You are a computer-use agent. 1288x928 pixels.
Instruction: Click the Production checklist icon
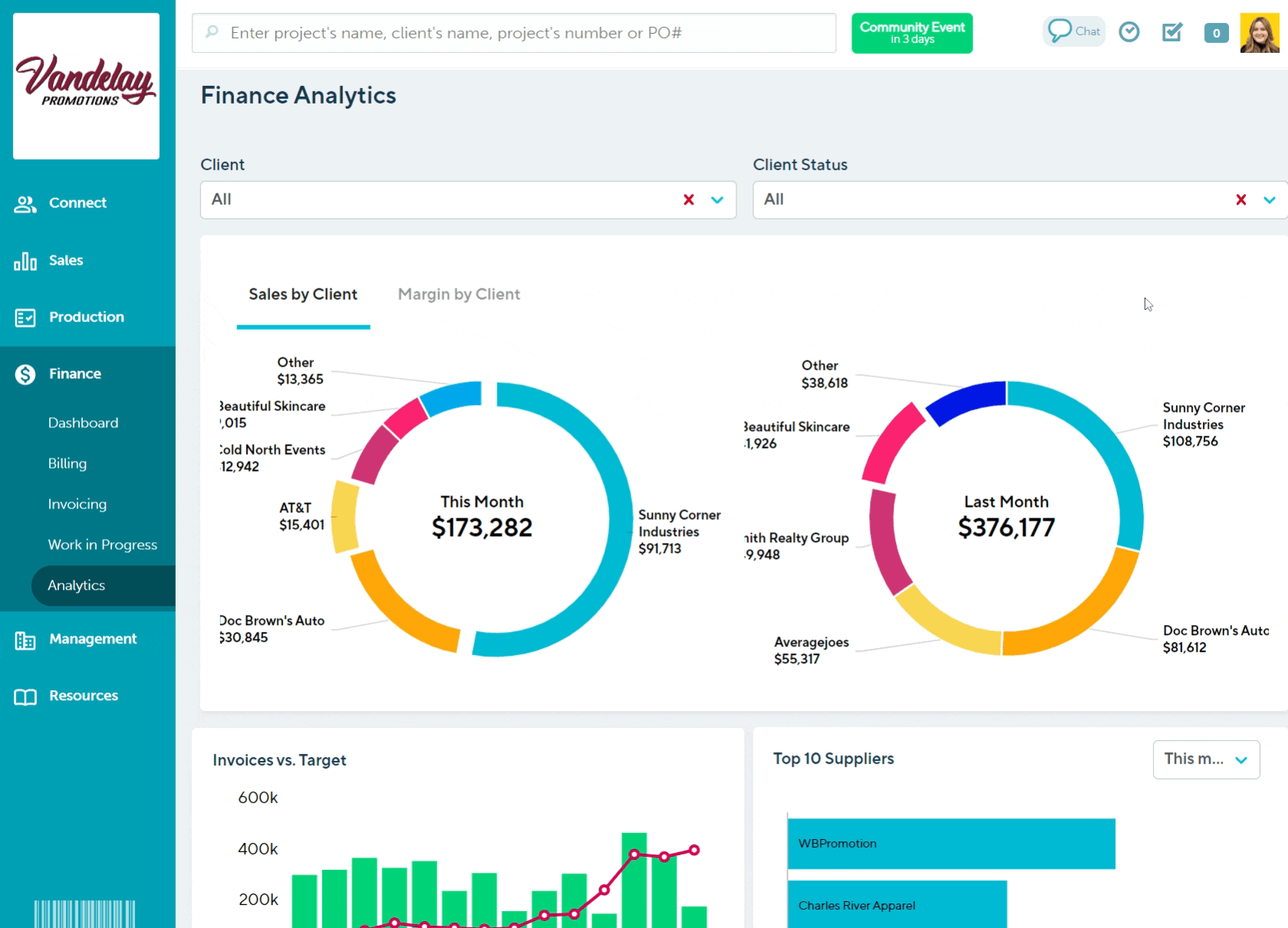tap(25, 318)
